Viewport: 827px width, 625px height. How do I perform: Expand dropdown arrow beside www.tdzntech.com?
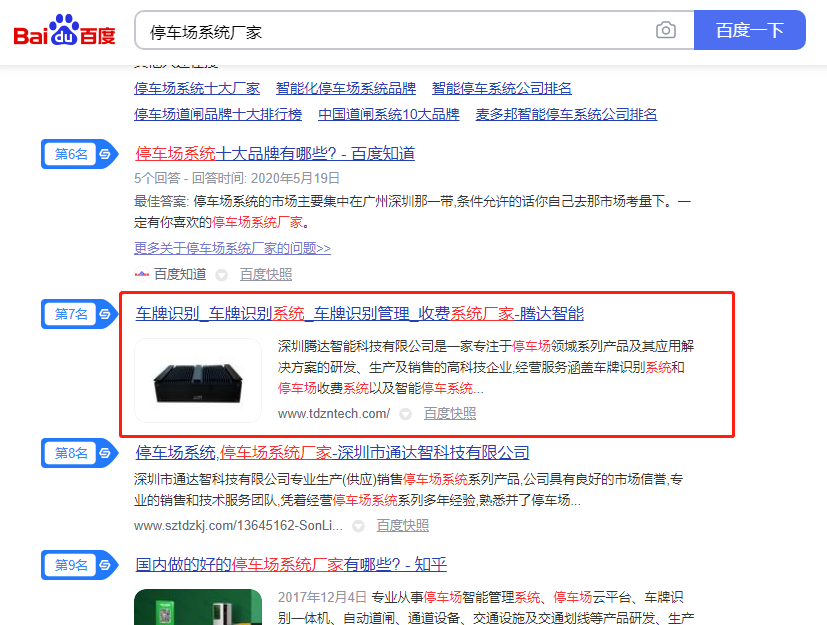405,414
